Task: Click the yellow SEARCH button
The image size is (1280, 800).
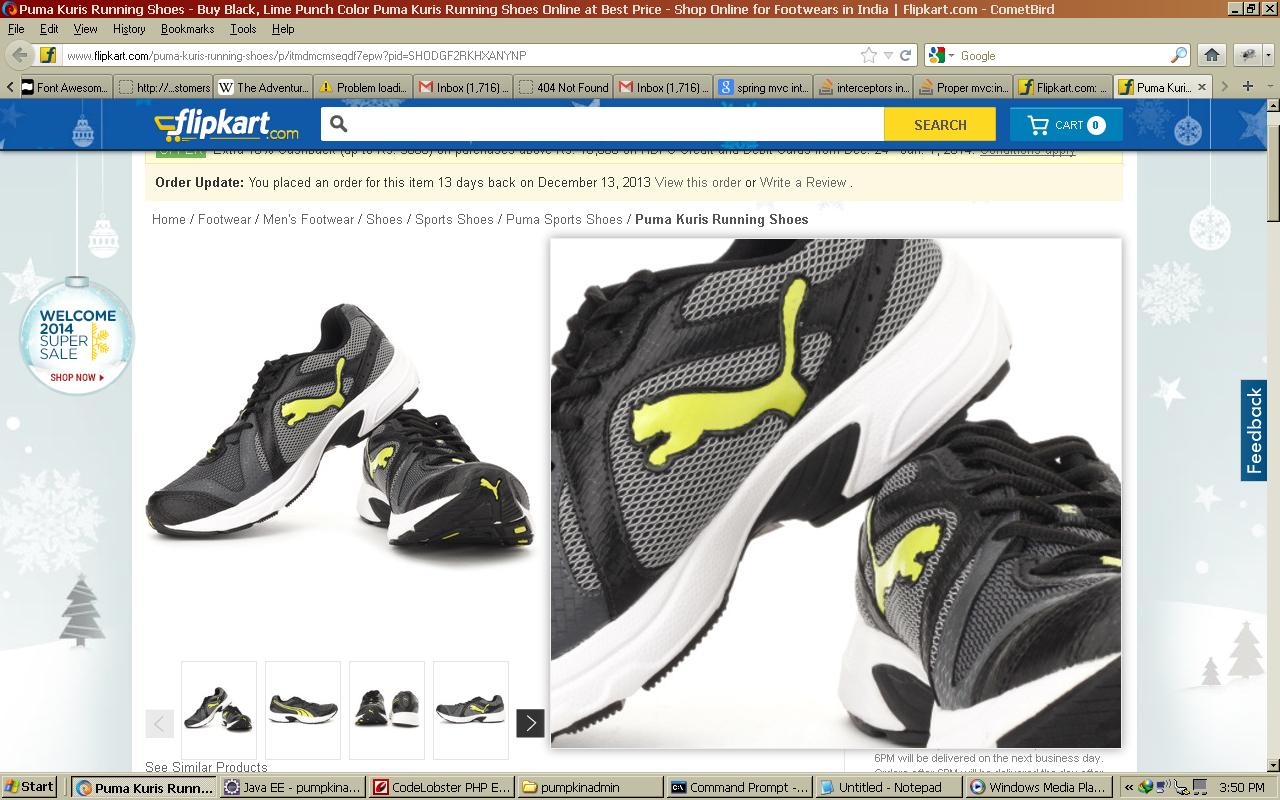Action: pos(940,125)
